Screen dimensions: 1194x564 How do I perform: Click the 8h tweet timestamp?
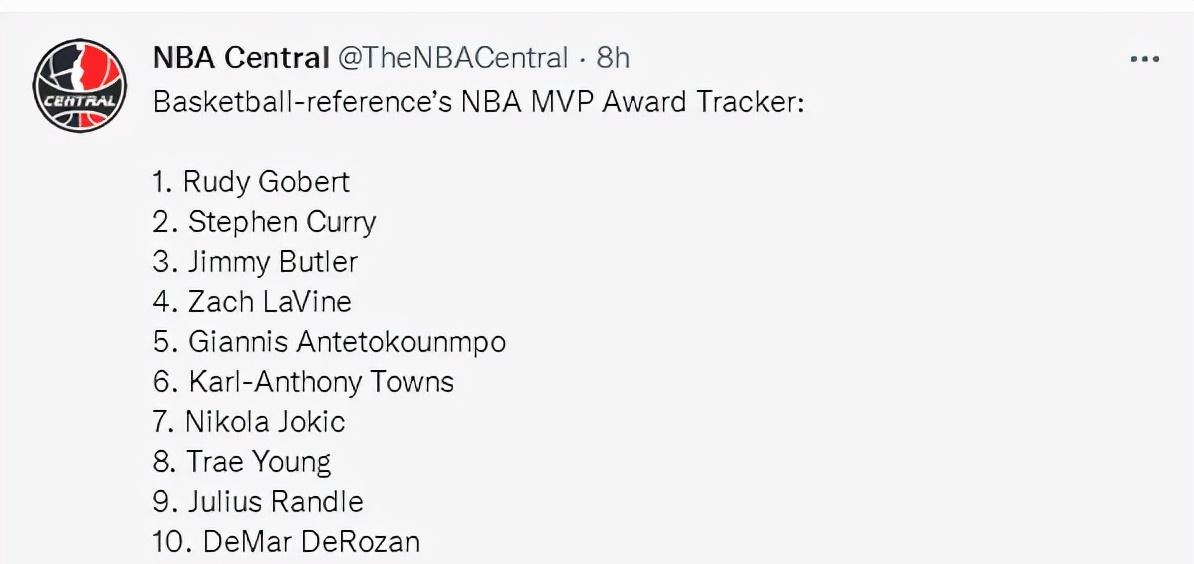[x=613, y=57]
